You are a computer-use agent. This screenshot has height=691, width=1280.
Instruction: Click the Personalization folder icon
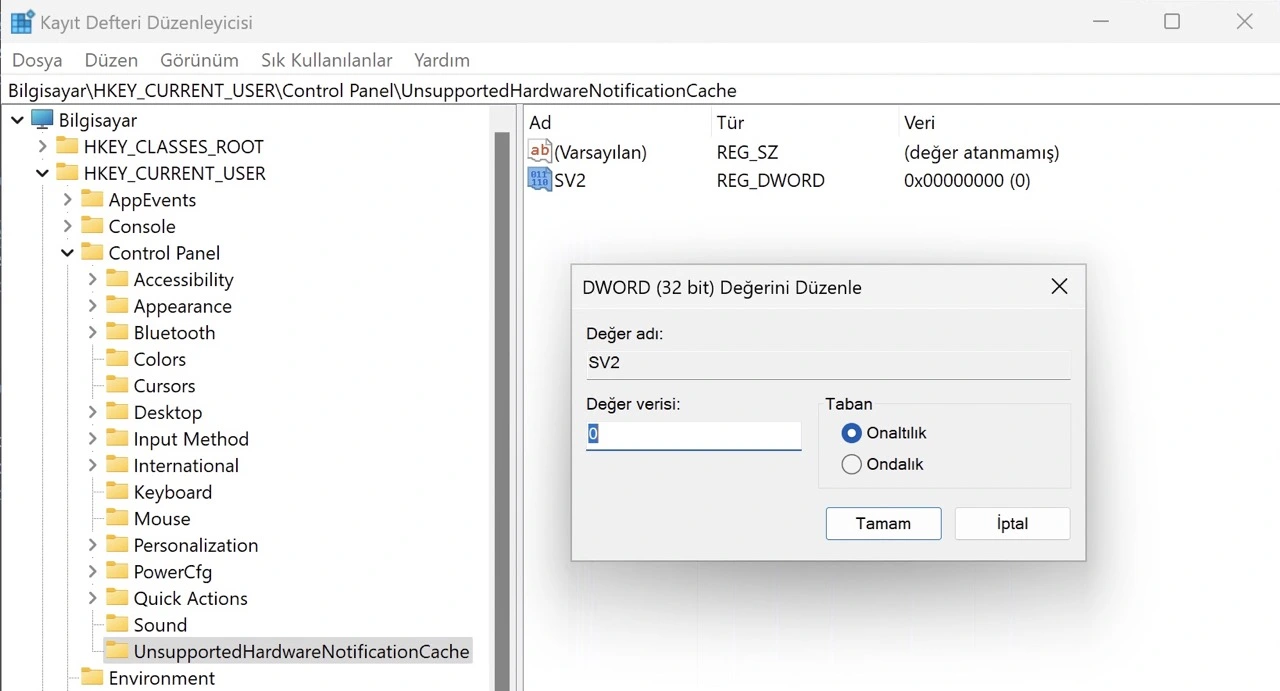point(117,545)
